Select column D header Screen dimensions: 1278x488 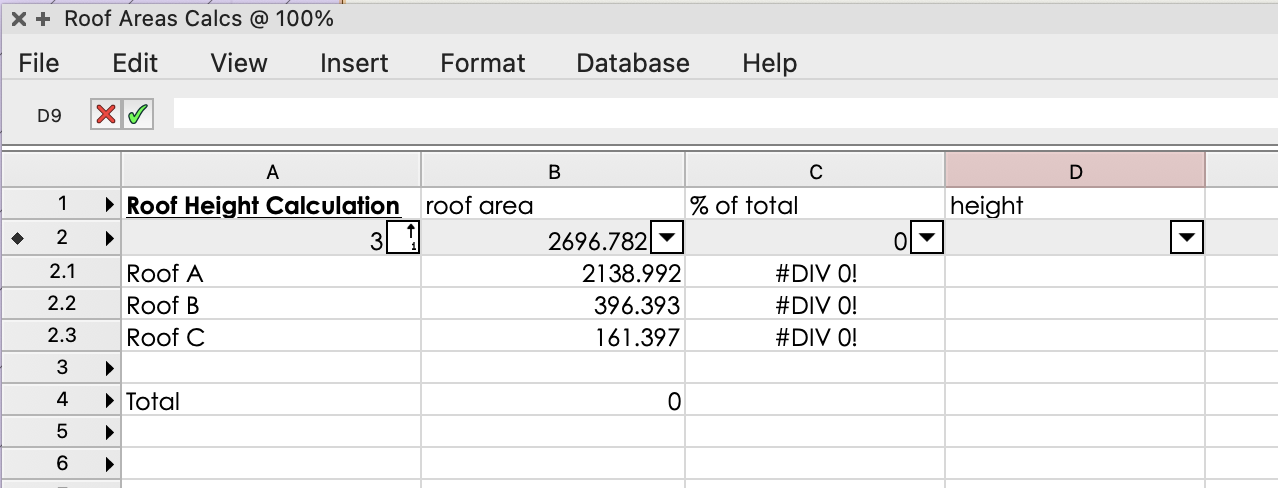[x=1075, y=172]
